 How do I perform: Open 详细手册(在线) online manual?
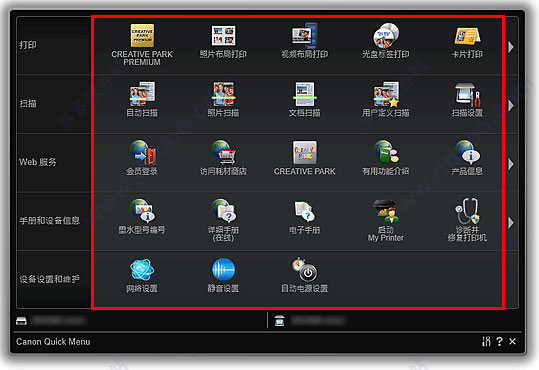(223, 211)
